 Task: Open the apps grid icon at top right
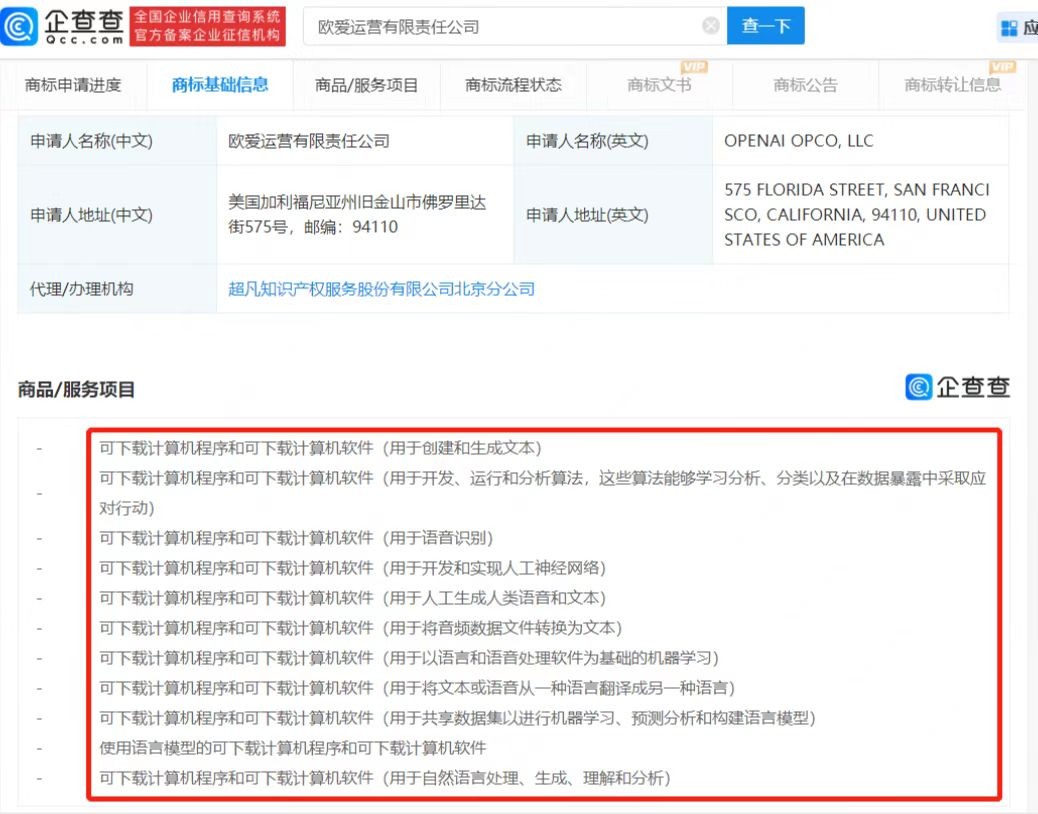coord(1009,28)
